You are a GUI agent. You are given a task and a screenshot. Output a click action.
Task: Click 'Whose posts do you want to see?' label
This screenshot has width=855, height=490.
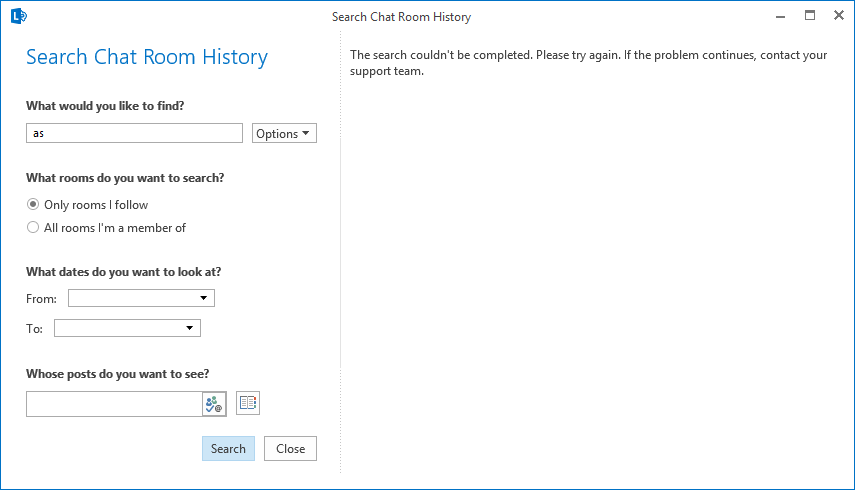pyautogui.click(x=118, y=374)
